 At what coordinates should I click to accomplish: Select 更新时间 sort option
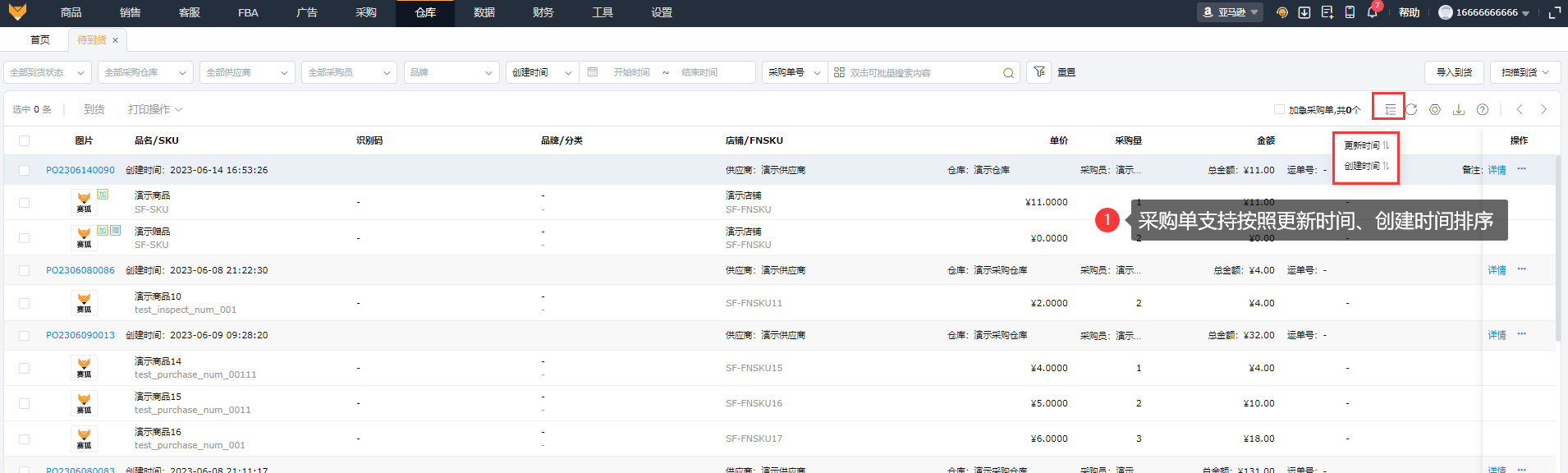(x=1366, y=145)
